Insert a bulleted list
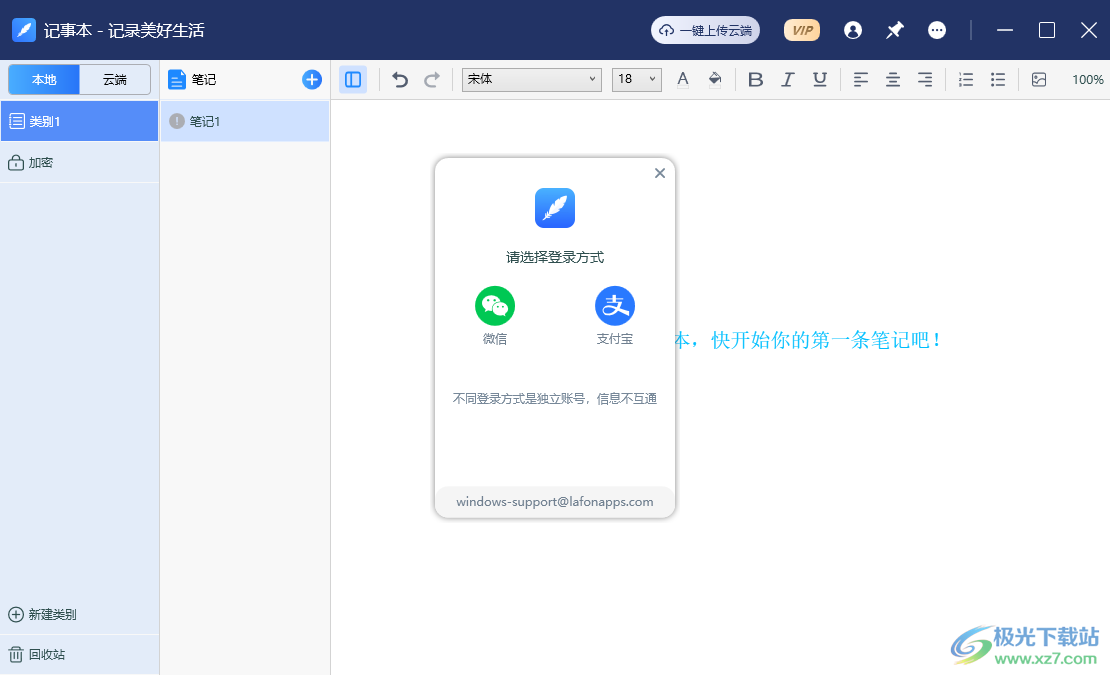 (998, 79)
